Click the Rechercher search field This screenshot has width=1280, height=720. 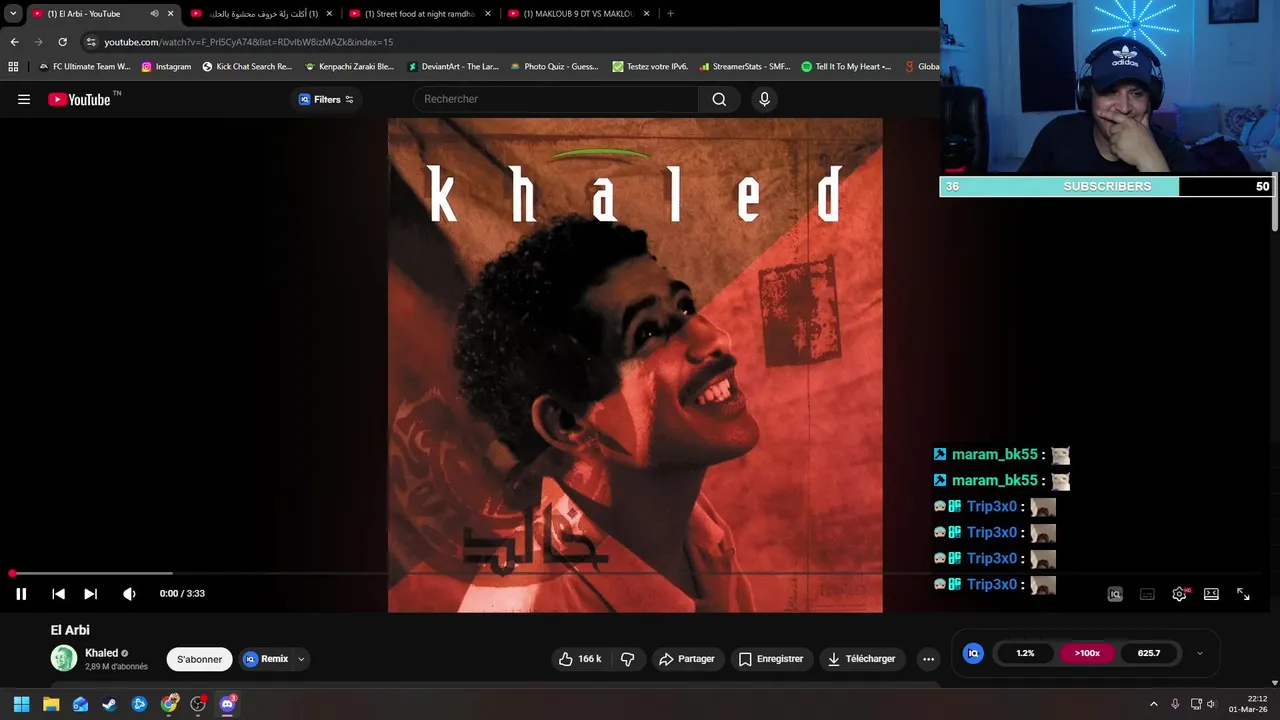tap(556, 99)
